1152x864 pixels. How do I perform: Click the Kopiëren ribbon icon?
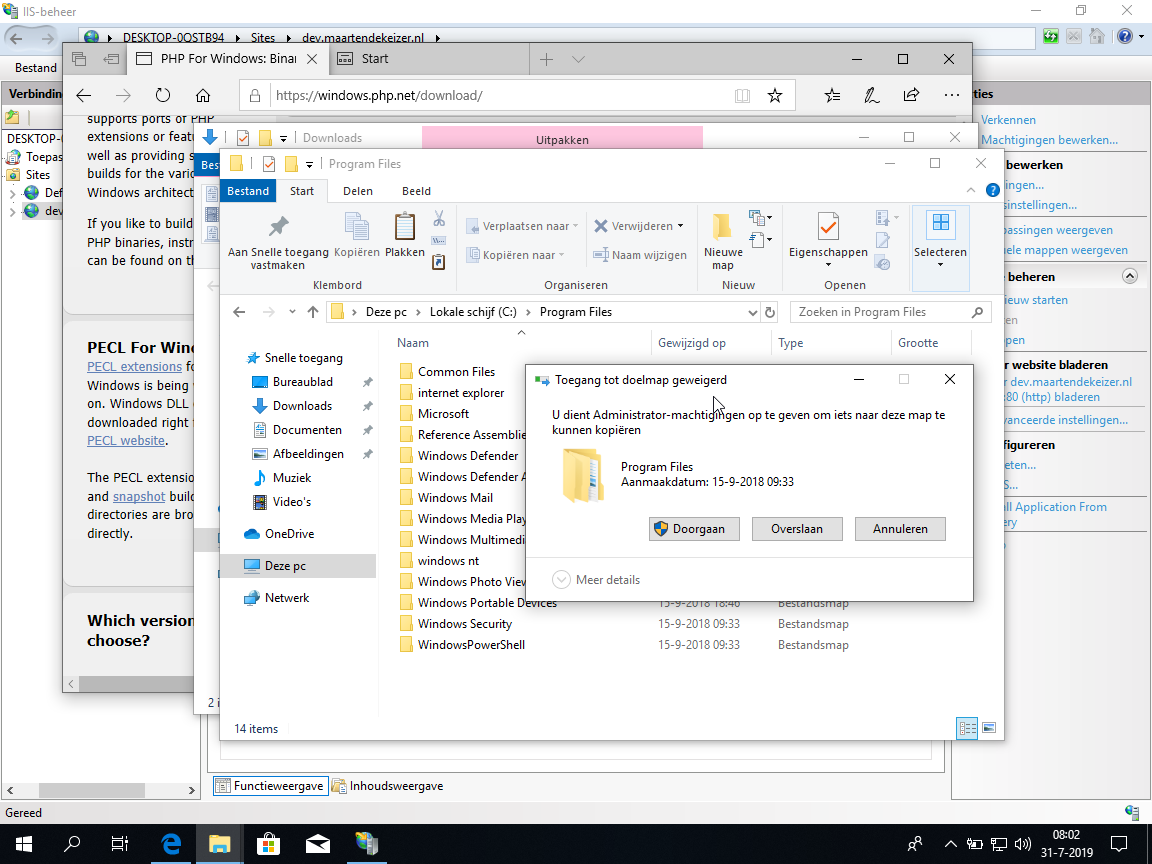pyautogui.click(x=357, y=226)
